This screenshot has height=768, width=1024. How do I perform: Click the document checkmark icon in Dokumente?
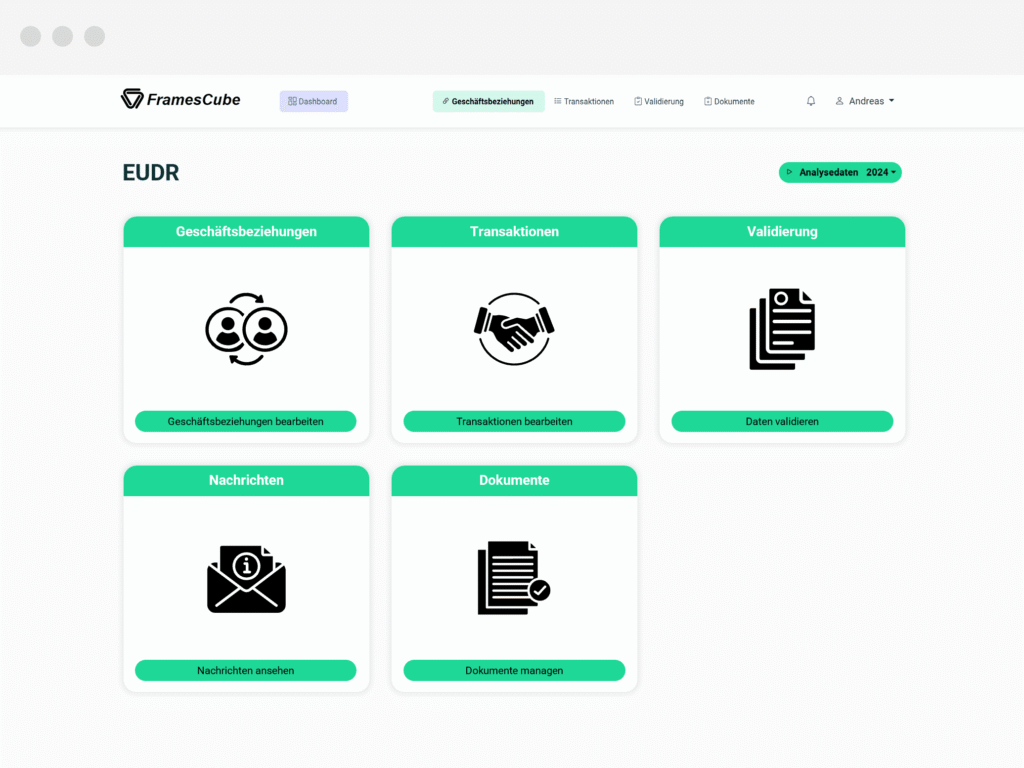[514, 578]
